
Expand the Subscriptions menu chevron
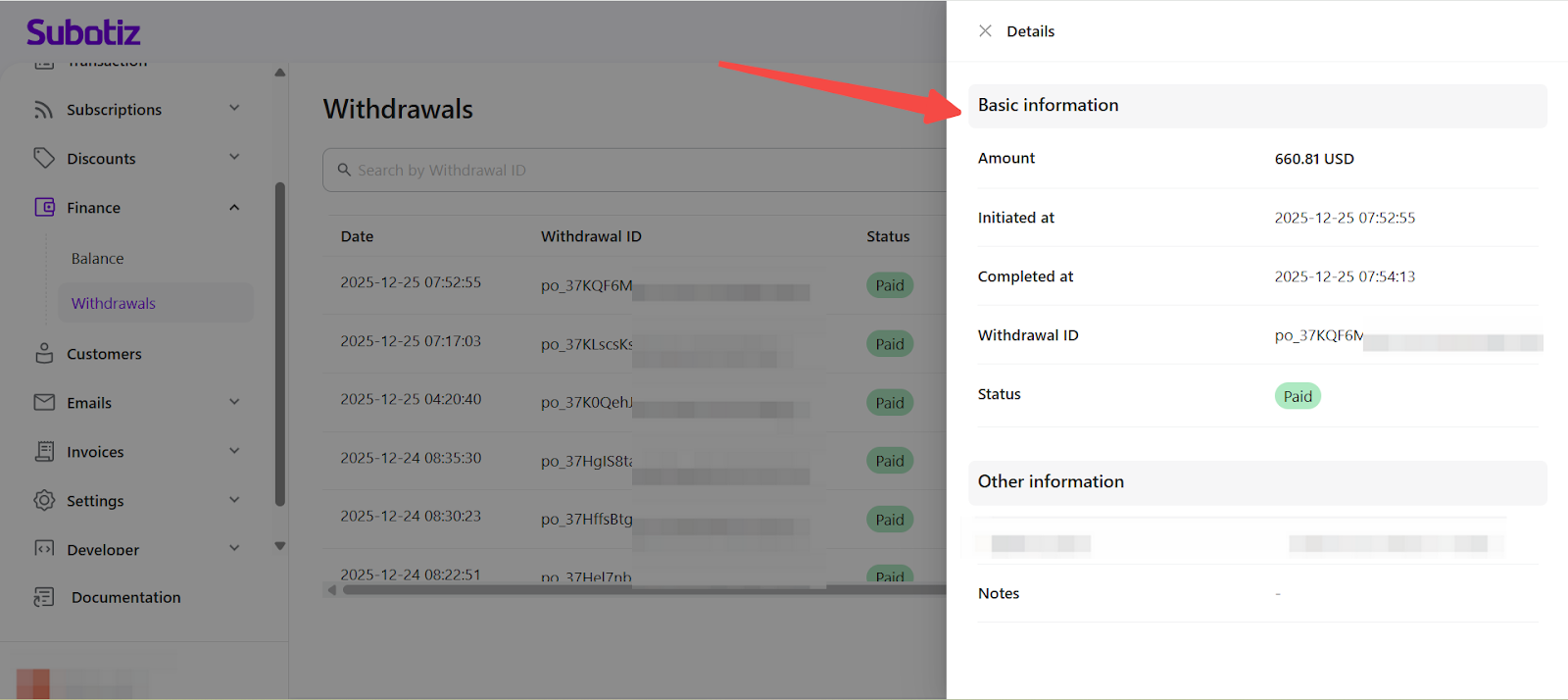coord(234,109)
